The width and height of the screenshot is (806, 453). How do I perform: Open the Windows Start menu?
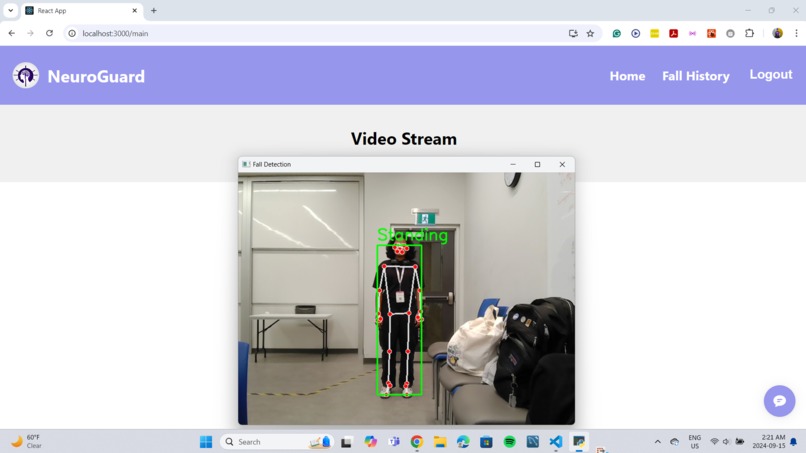pyautogui.click(x=206, y=442)
